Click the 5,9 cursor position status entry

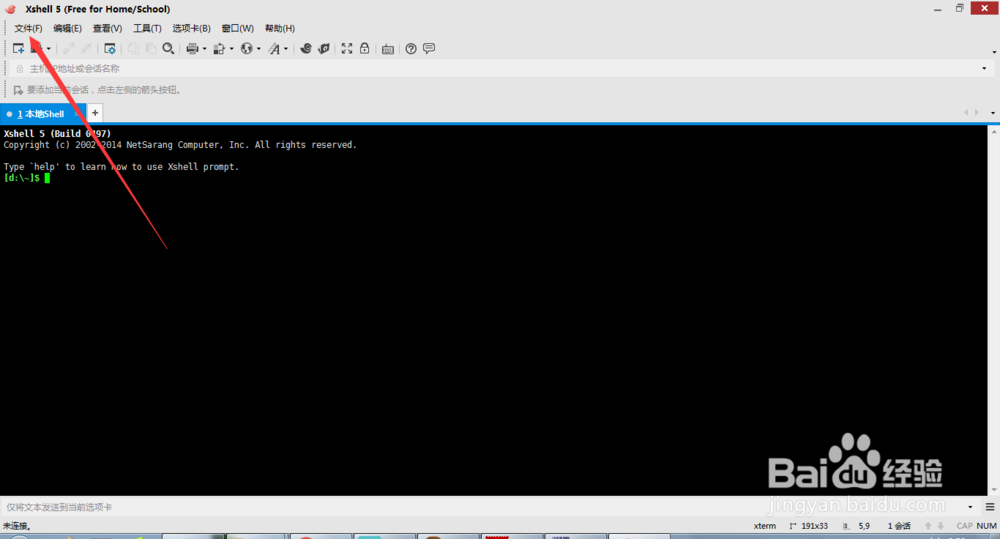coord(864,526)
